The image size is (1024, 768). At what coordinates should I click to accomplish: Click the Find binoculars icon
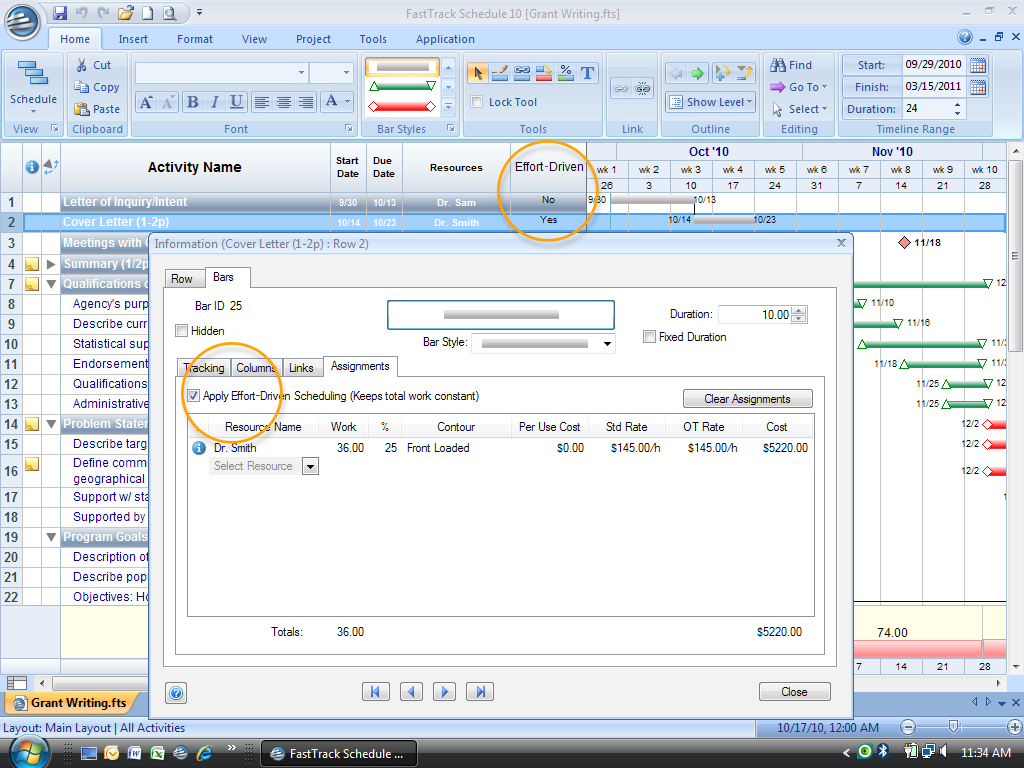coord(778,65)
